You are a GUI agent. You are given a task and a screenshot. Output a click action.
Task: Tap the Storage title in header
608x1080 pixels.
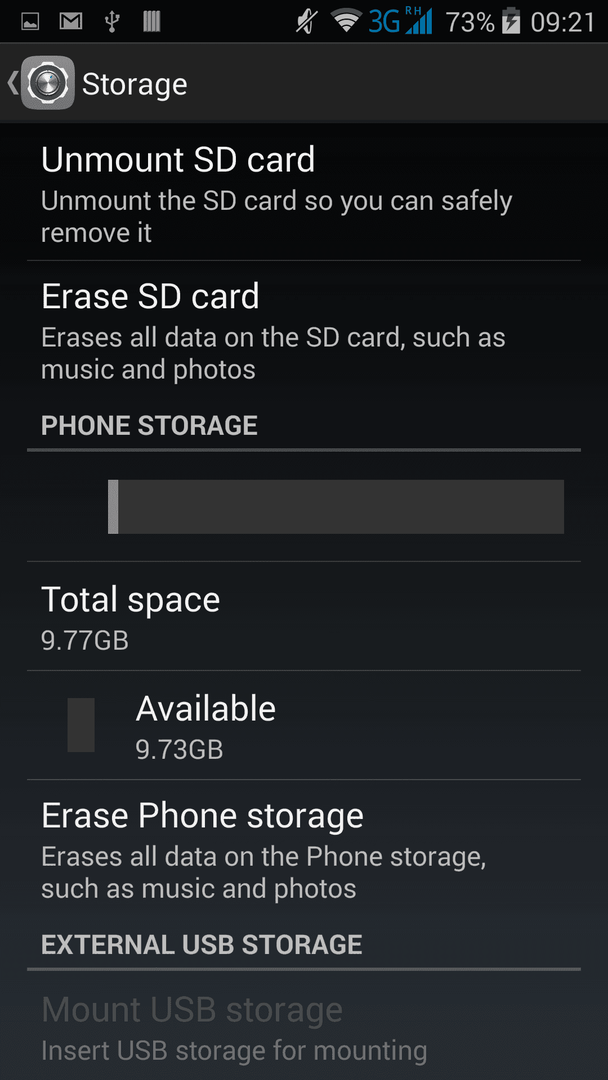[134, 85]
